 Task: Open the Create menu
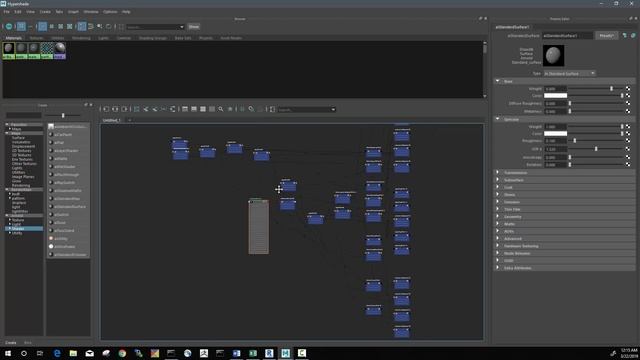coord(45,12)
